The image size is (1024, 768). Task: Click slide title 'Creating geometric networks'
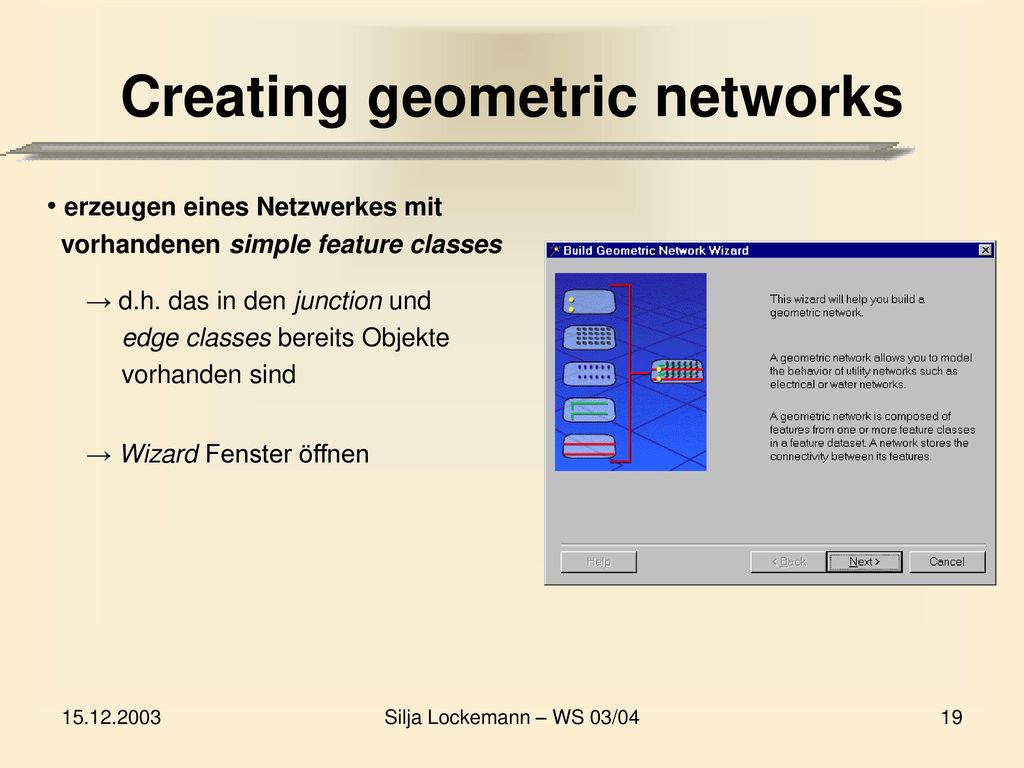(511, 97)
